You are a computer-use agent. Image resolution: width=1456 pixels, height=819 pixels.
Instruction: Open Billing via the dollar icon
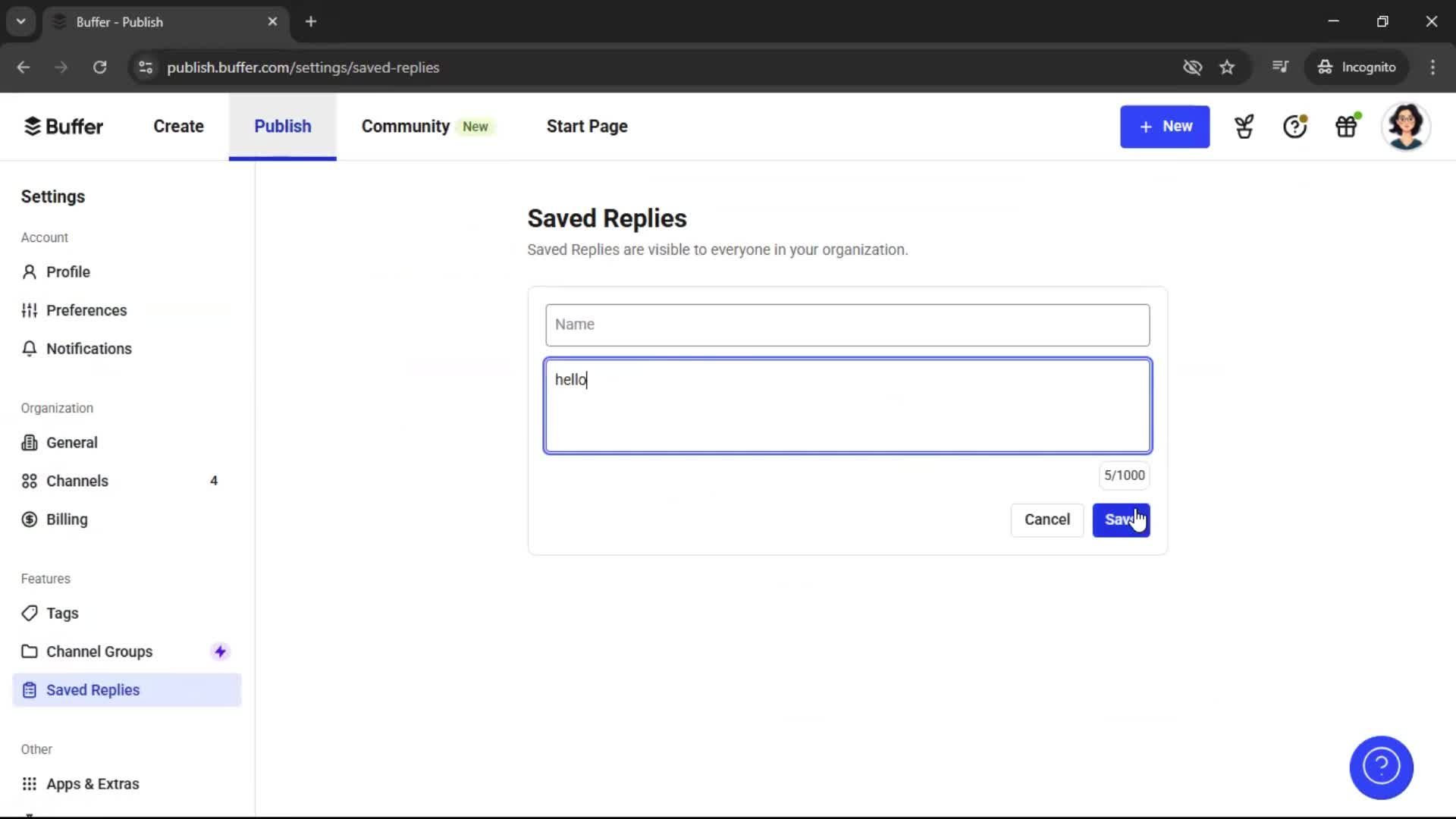(29, 519)
